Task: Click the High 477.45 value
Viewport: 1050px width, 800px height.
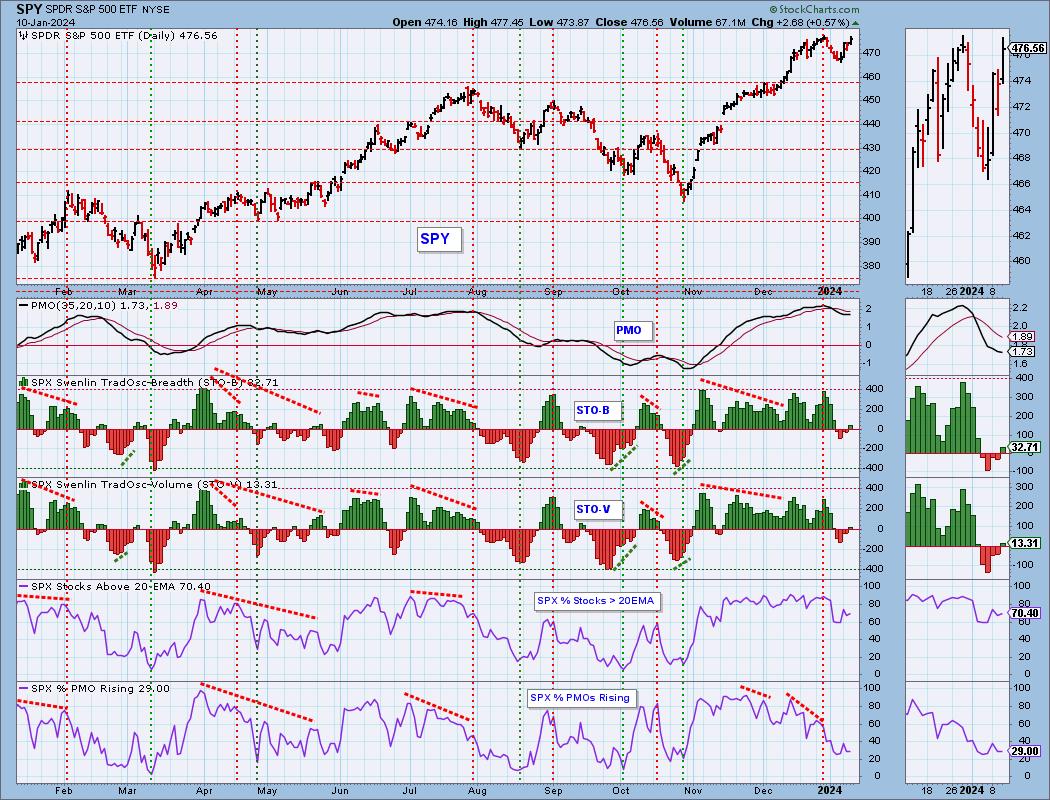Action: (492, 22)
